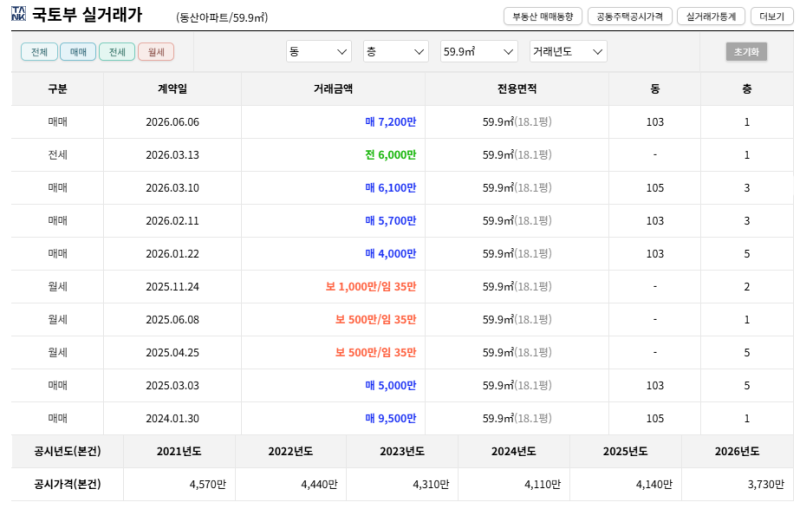The width and height of the screenshot is (800, 509).
Task: Click the TANK logo icon
Action: 18,14
